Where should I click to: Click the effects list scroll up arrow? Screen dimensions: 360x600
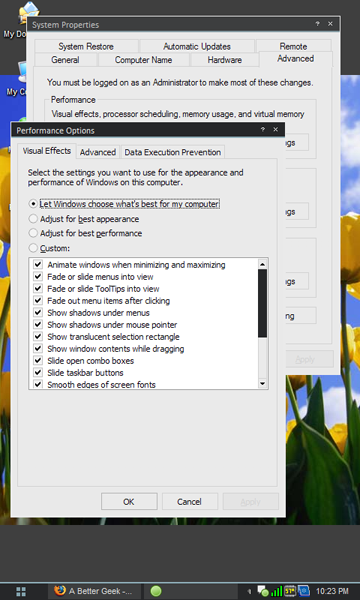[x=262, y=264]
